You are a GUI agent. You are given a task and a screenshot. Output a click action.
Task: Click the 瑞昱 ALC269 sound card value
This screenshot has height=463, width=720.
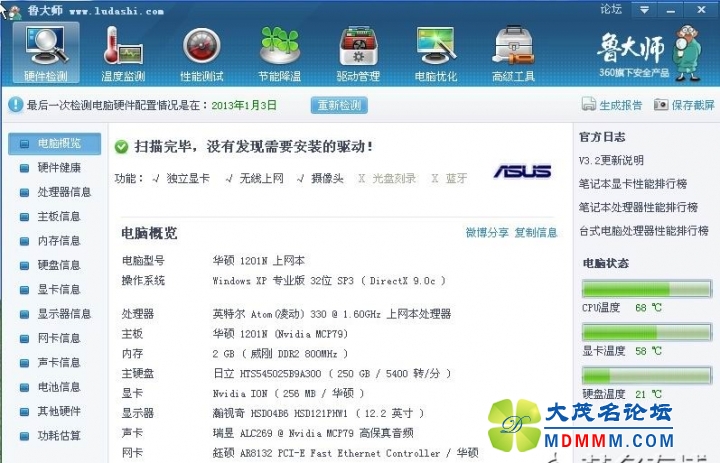point(313,433)
